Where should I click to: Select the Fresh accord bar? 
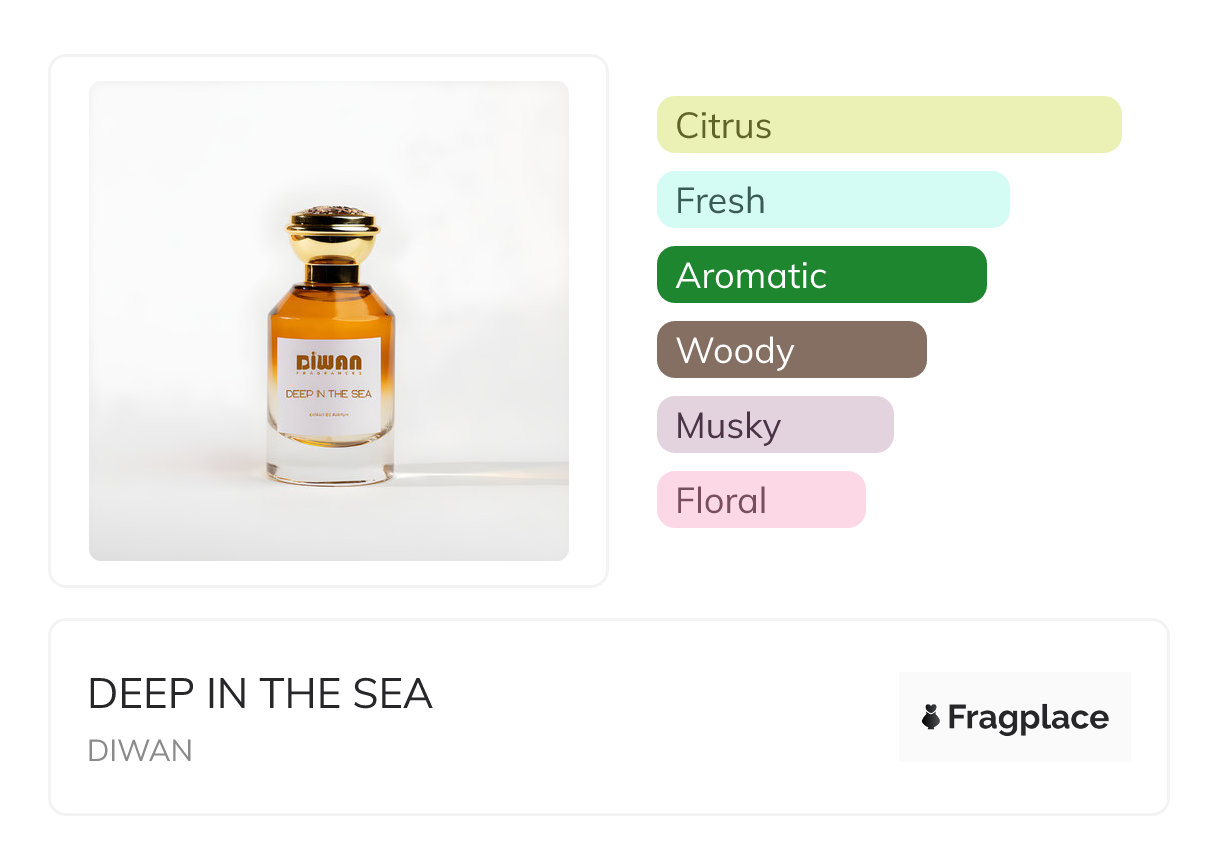pos(832,200)
